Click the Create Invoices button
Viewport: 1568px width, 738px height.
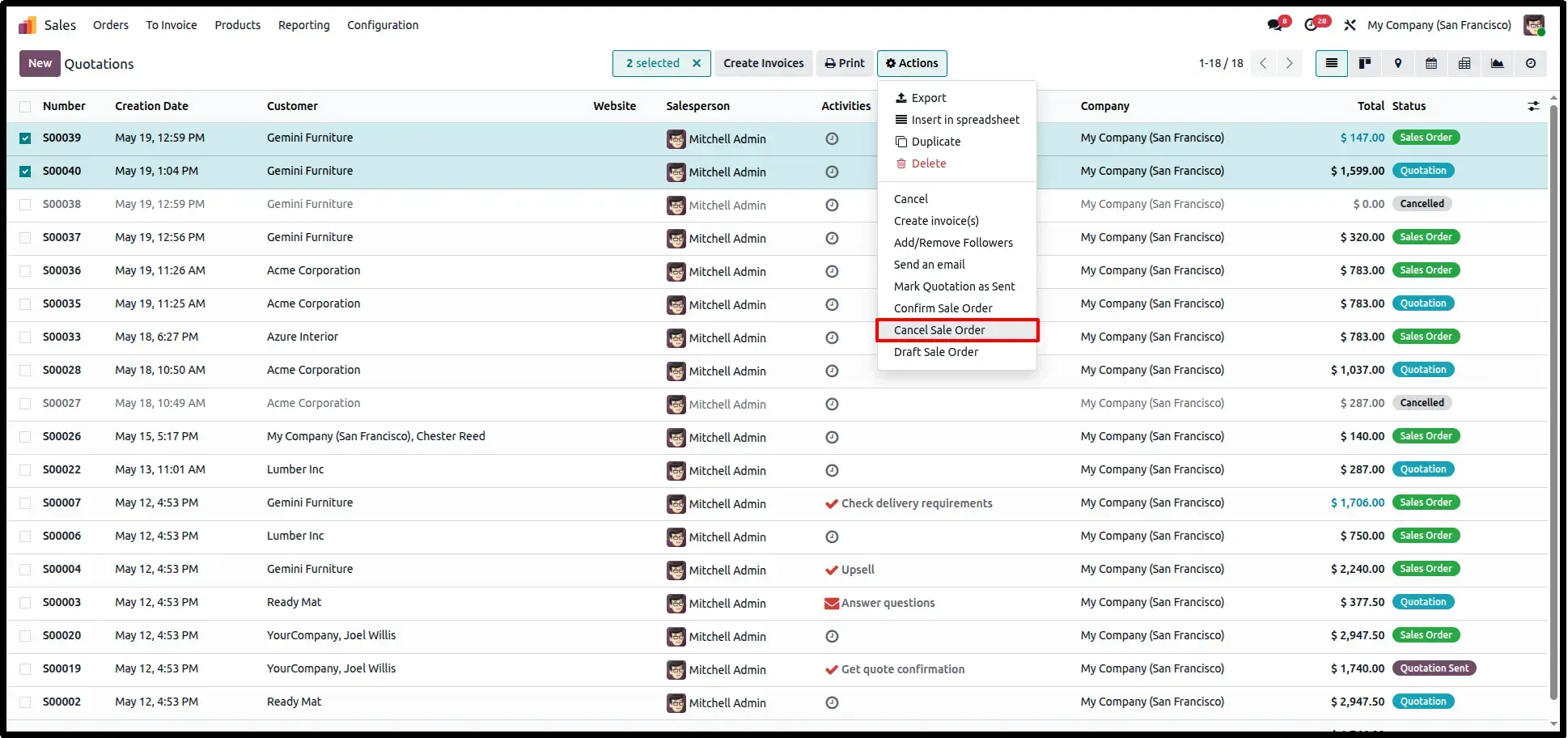point(764,63)
